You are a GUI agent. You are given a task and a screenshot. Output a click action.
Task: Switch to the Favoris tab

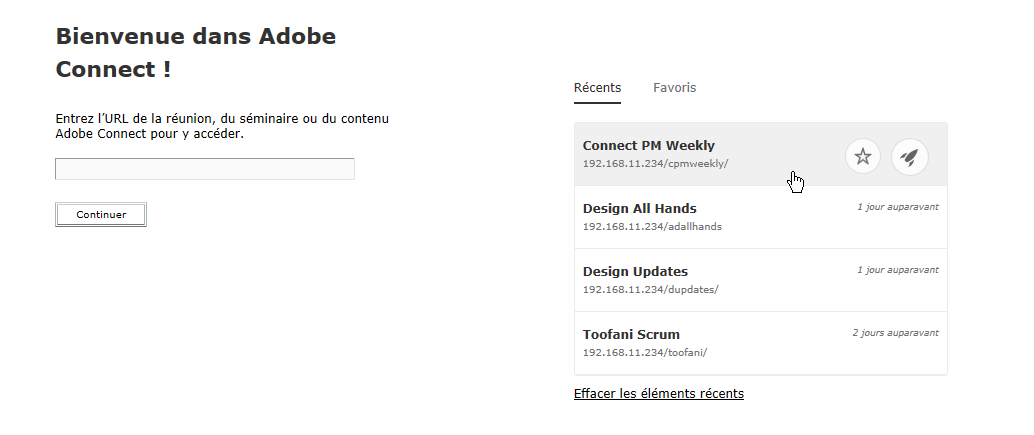[x=674, y=88]
